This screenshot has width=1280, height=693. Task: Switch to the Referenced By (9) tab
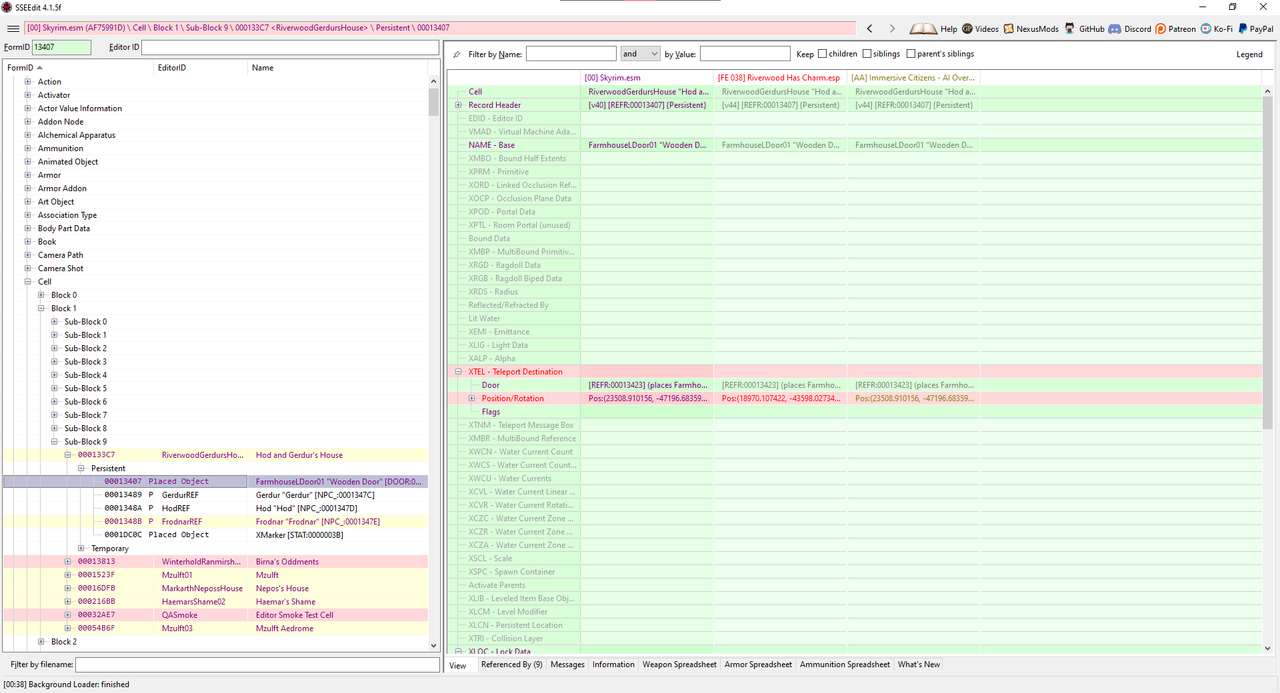tap(511, 664)
